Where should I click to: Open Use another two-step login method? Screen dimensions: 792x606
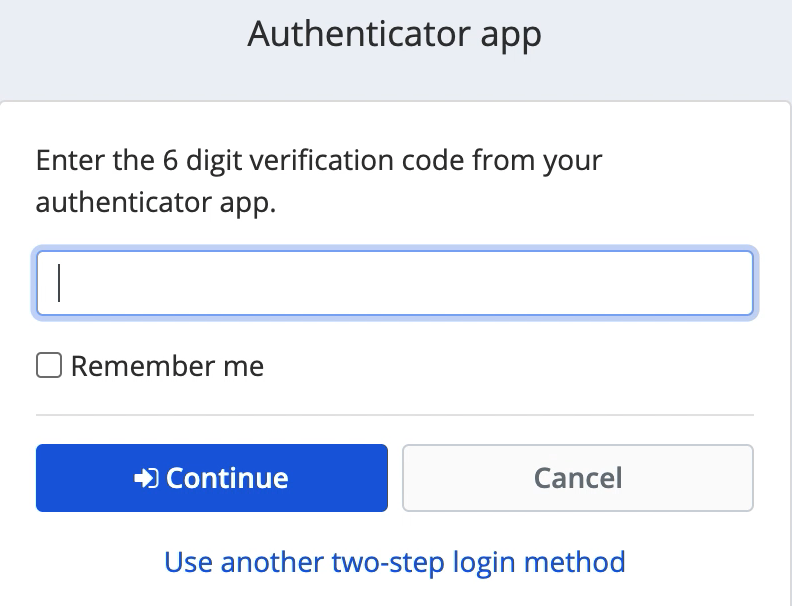coord(395,561)
